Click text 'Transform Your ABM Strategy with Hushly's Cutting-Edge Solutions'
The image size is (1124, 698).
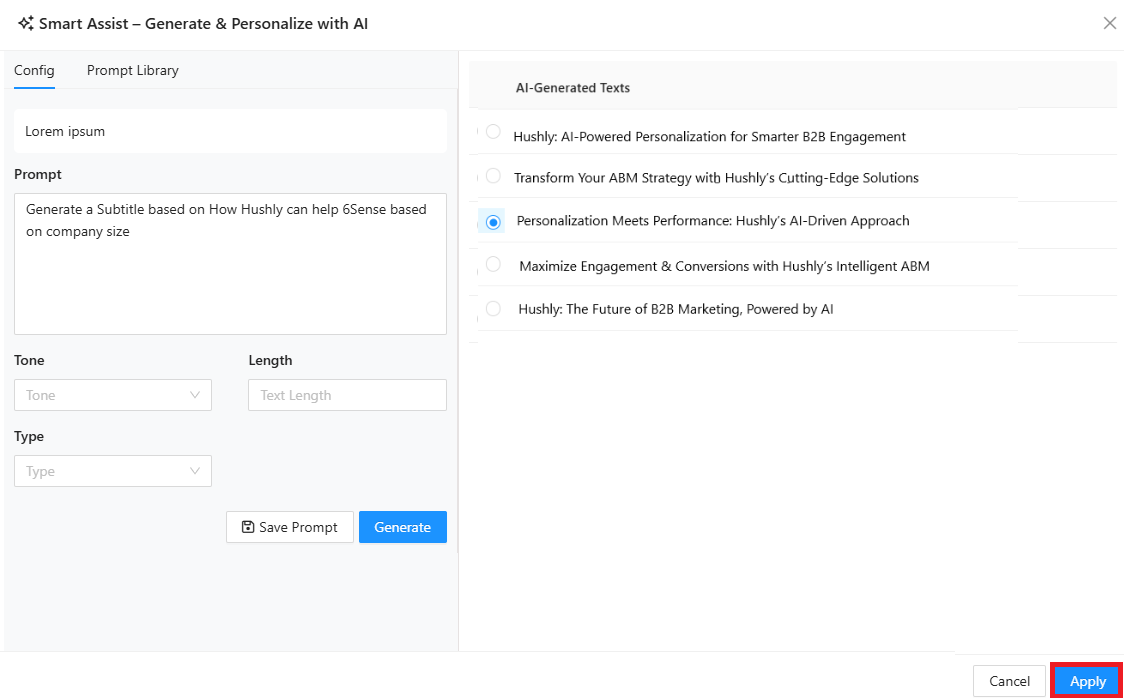[x=716, y=178]
